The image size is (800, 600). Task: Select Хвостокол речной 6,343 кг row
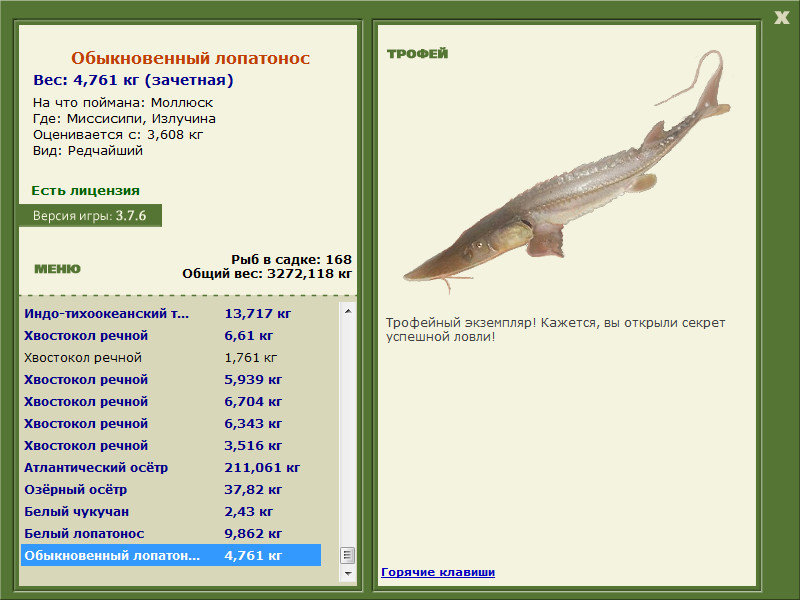coord(171,423)
